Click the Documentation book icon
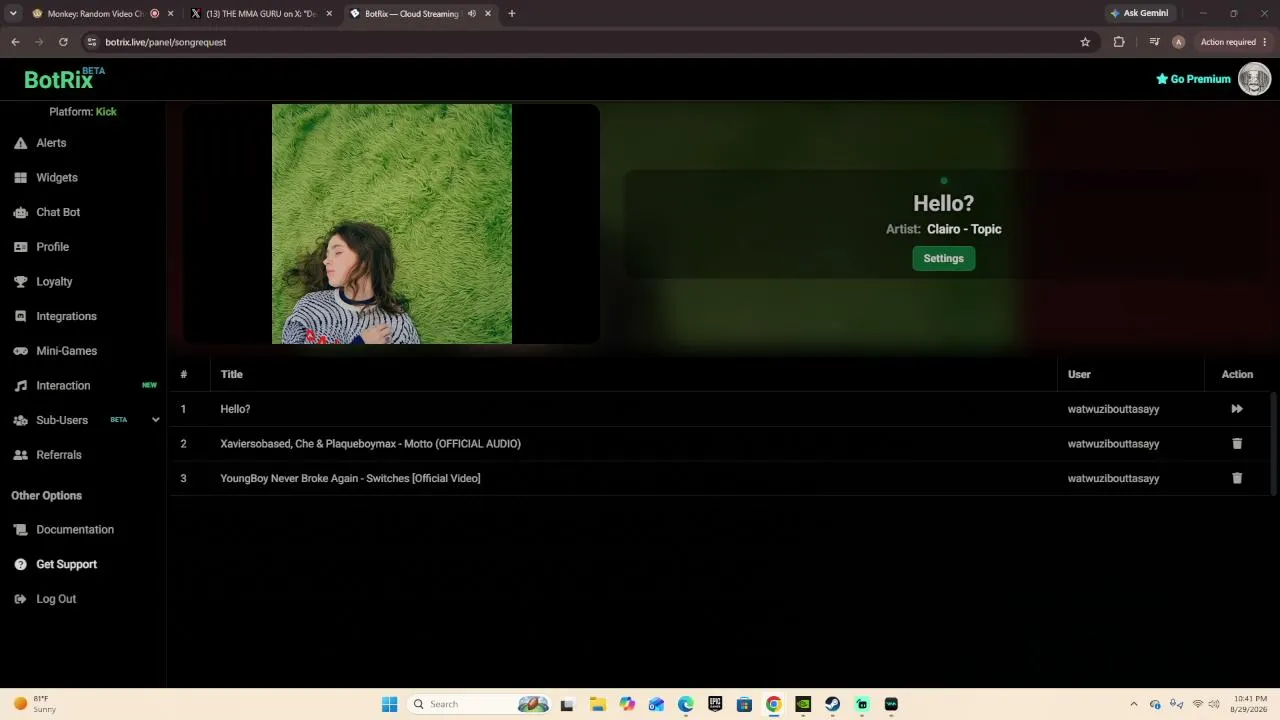This screenshot has width=1280, height=720. 20,530
